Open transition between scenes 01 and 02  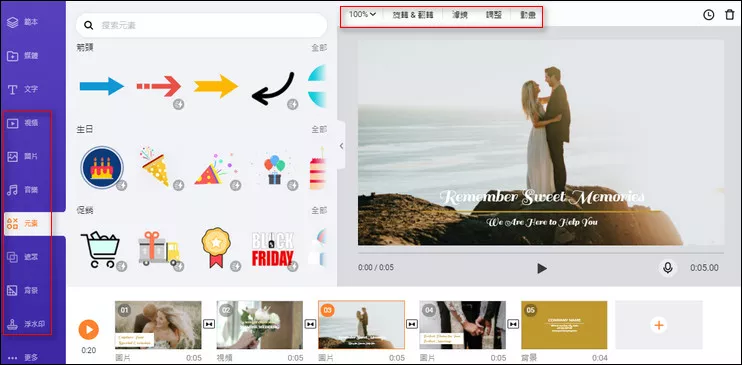point(209,324)
